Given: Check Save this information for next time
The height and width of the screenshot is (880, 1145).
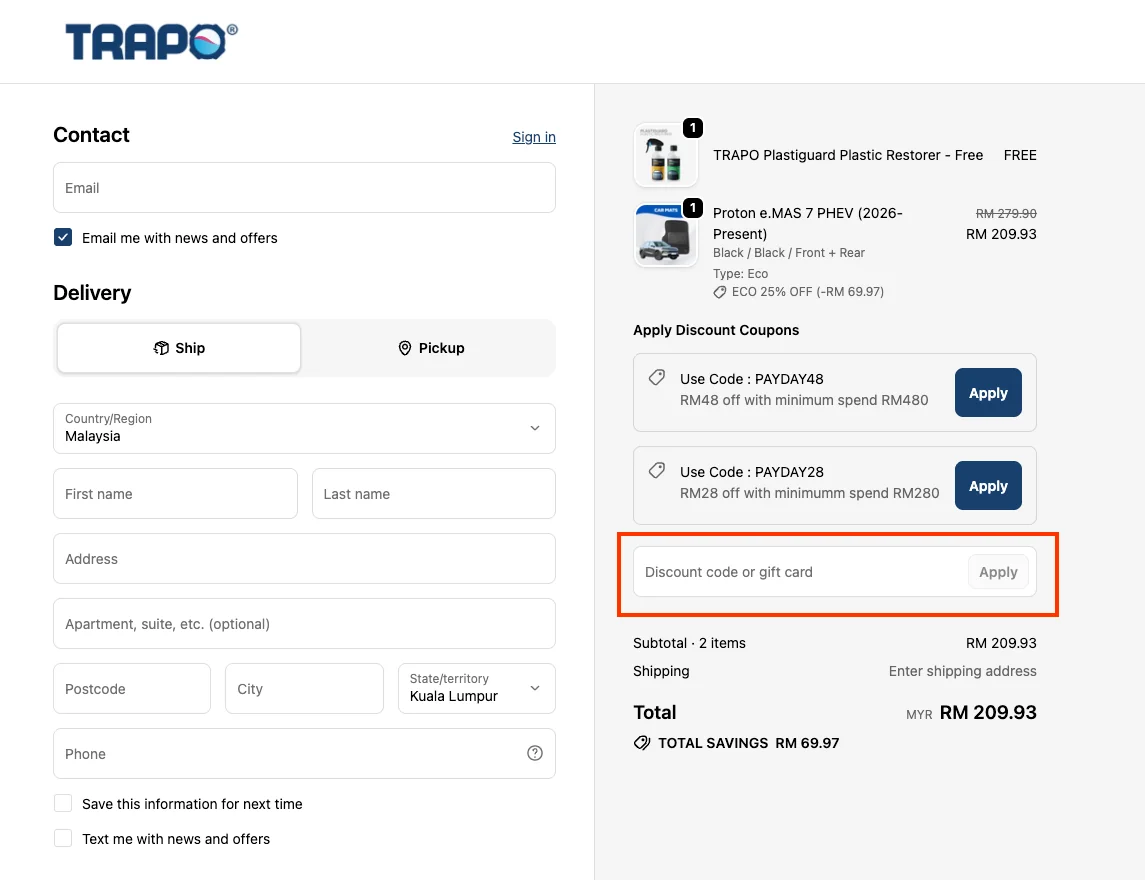Looking at the screenshot, I should pyautogui.click(x=63, y=803).
